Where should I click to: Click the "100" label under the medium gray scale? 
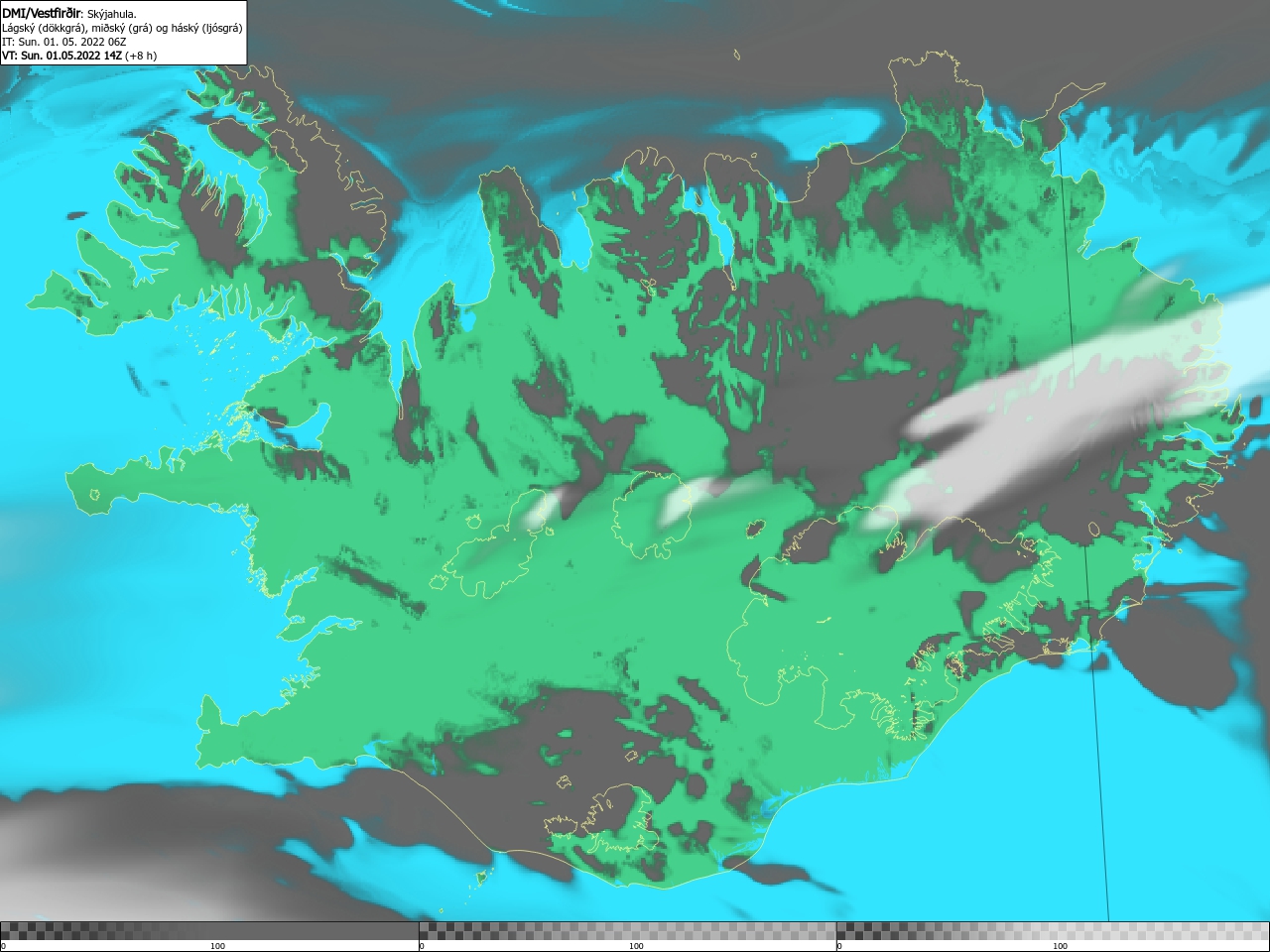pyautogui.click(x=636, y=946)
